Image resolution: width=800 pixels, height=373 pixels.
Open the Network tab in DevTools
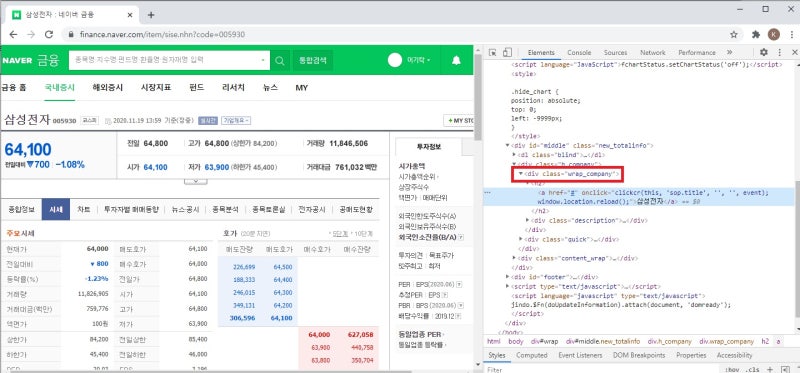[x=653, y=52]
